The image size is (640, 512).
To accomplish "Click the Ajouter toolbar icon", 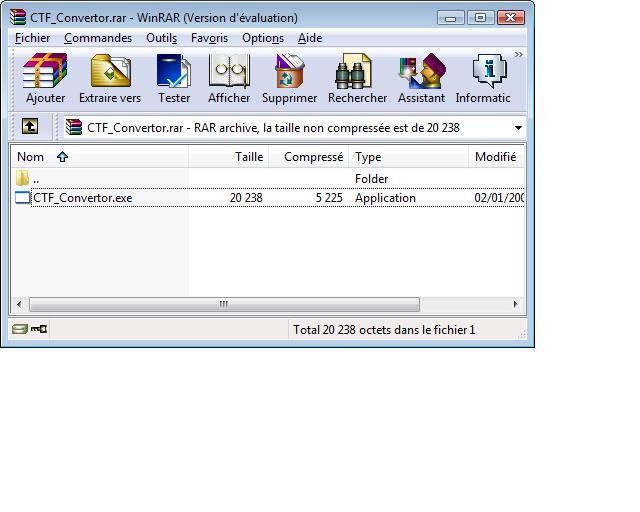I will (45, 70).
